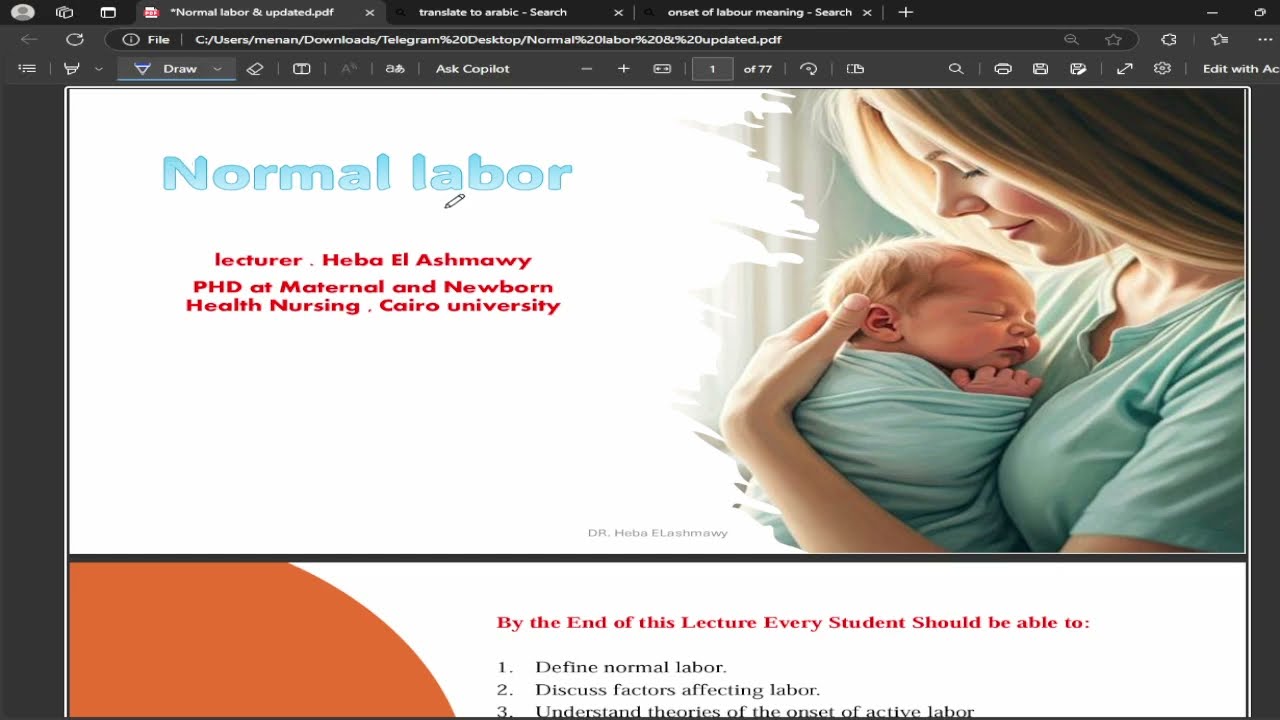Open the tab actions menu icon
Screen dimensions: 1280x720
coord(108,12)
